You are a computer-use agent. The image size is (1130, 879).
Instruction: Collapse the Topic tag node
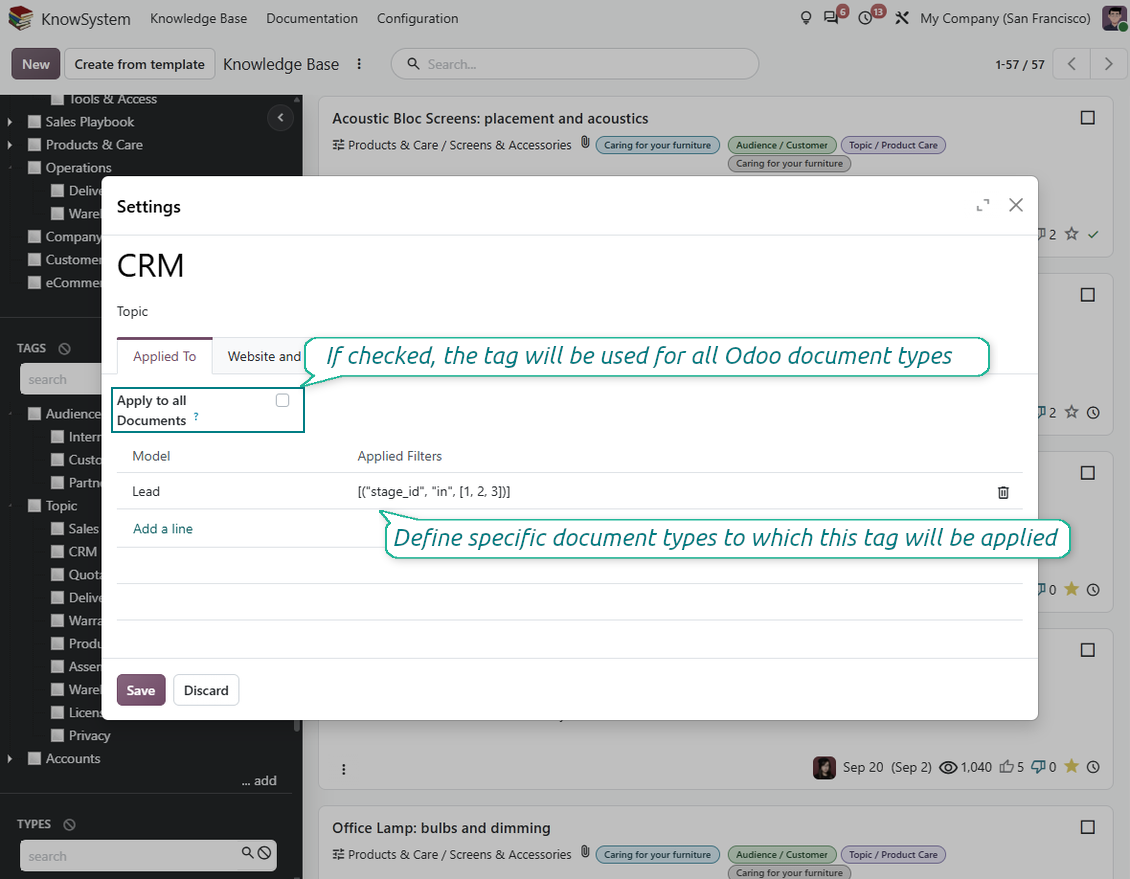coord(10,506)
